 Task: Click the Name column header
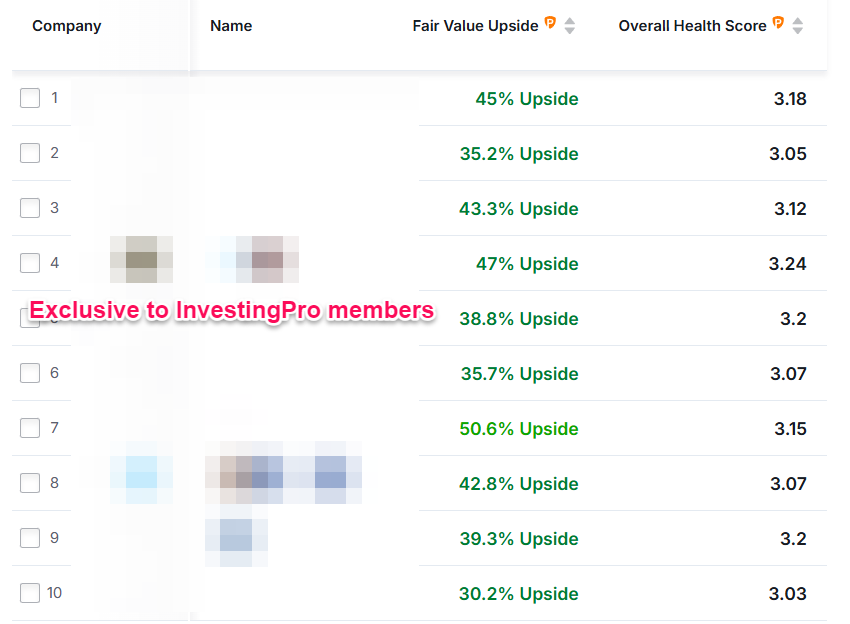[x=231, y=25]
